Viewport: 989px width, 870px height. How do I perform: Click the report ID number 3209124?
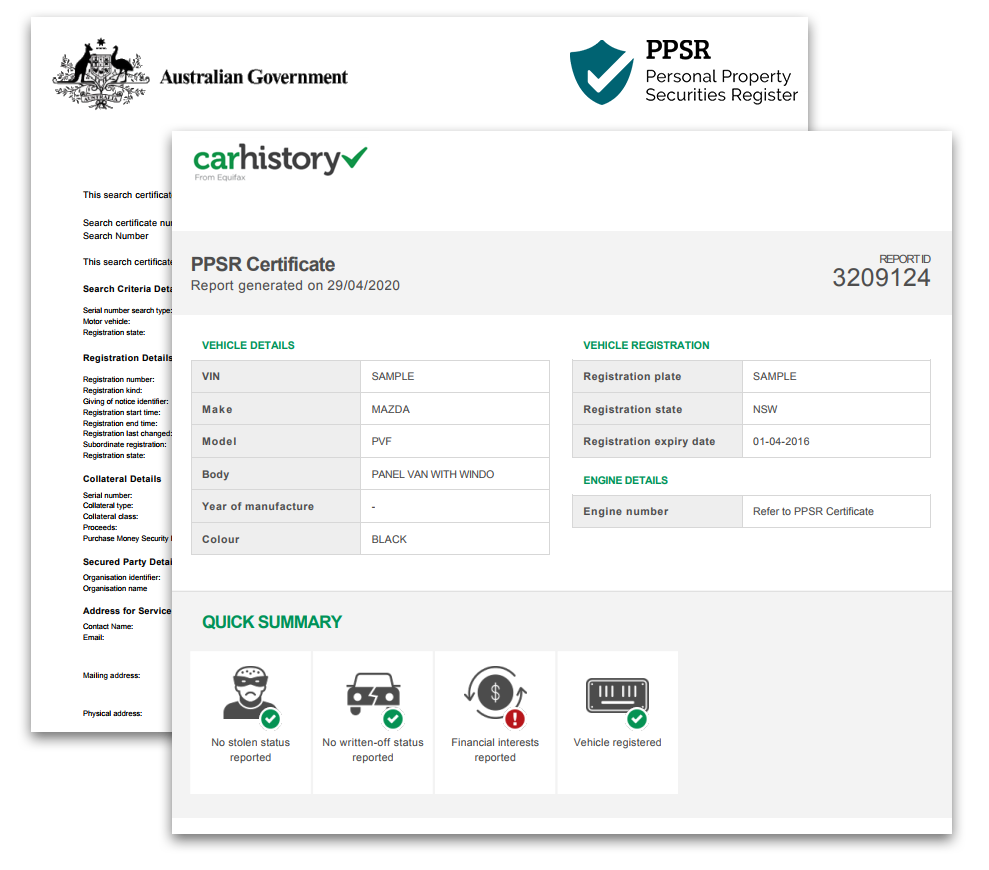click(881, 278)
